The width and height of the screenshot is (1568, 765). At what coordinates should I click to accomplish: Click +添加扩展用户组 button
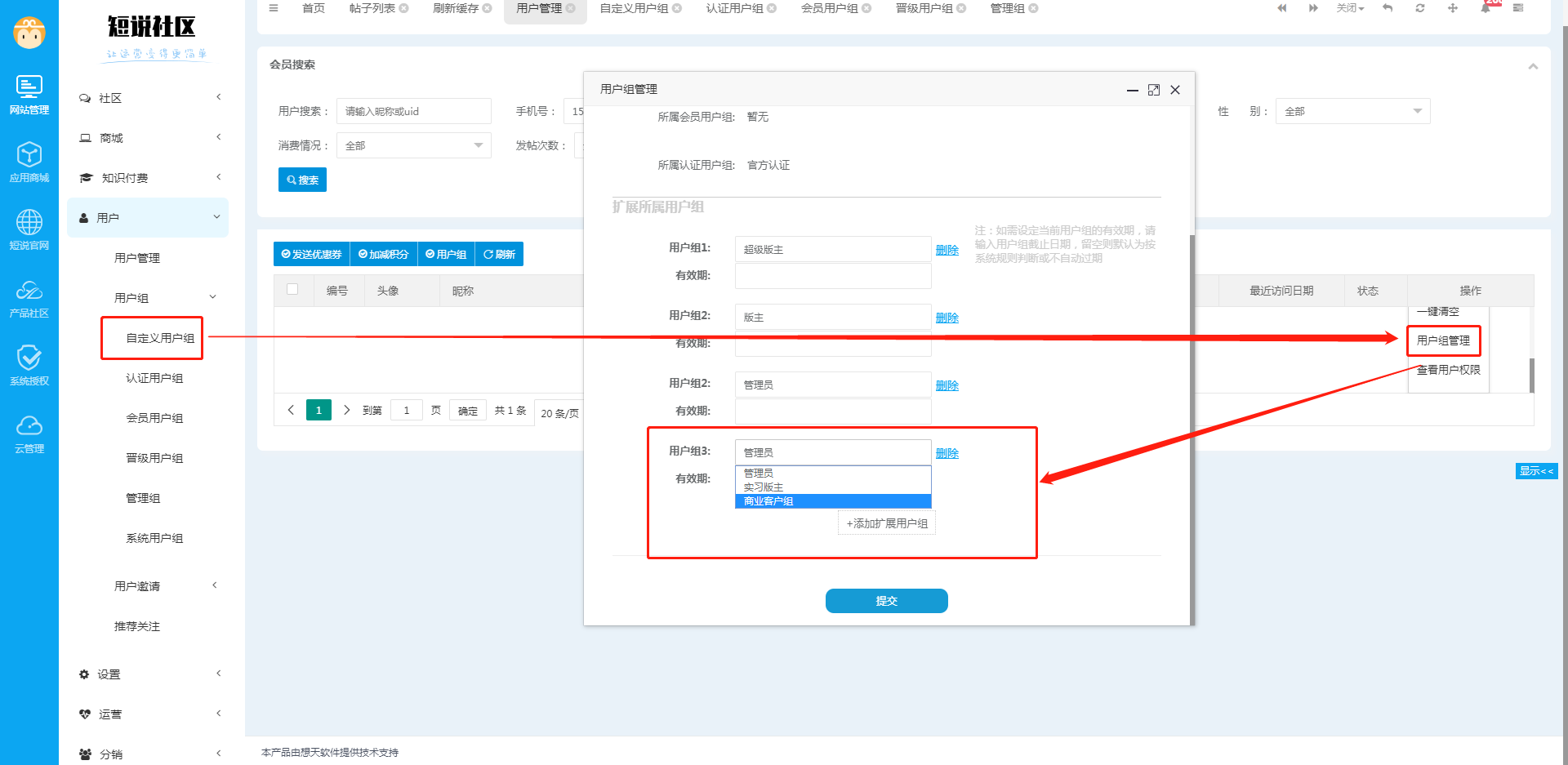point(887,523)
